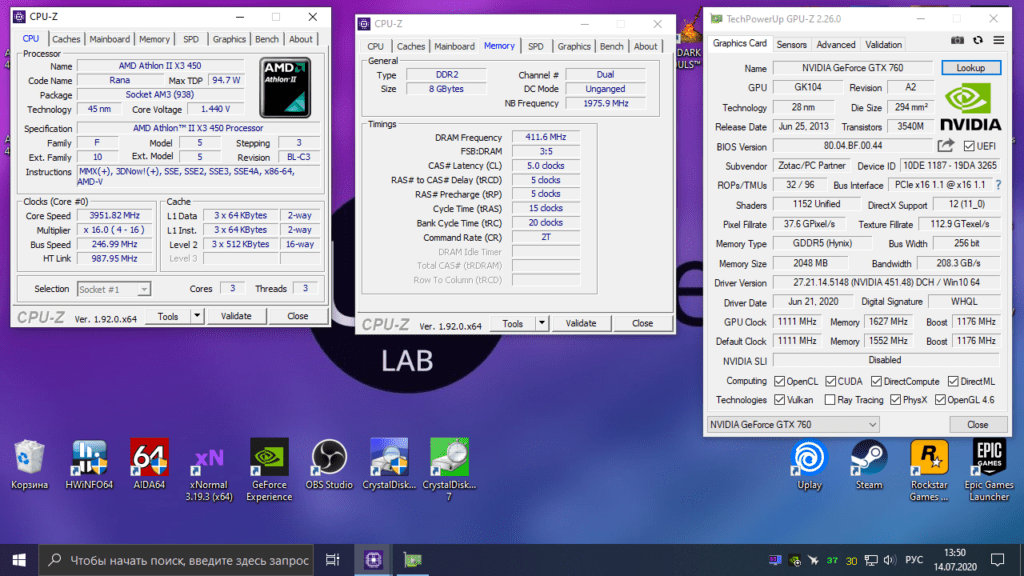Screen dimensions: 1024x576
Task: Click the CPU-Z taskbar icon
Action: (373, 560)
